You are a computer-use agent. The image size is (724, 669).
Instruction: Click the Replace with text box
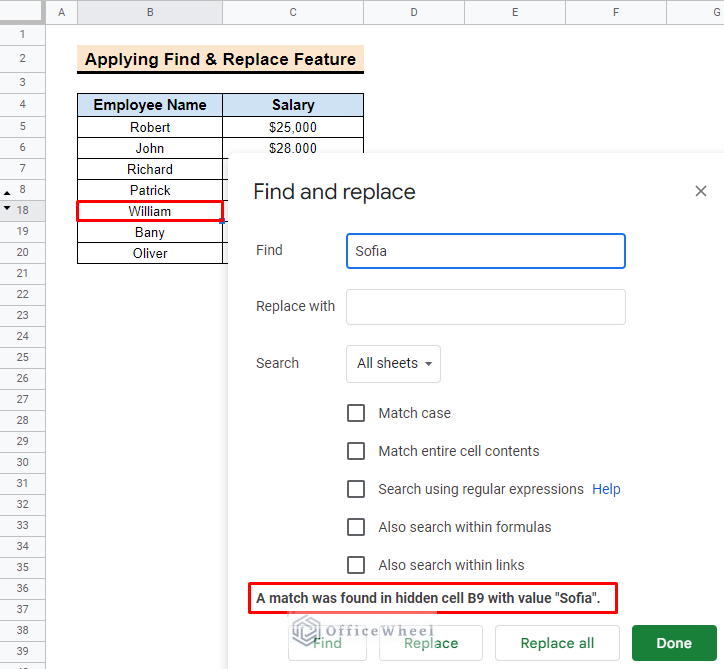click(486, 307)
